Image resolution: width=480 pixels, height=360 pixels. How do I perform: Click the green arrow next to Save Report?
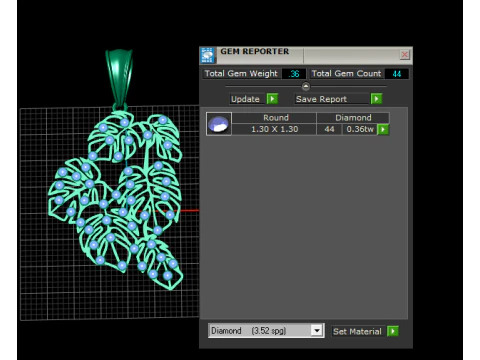(376, 99)
